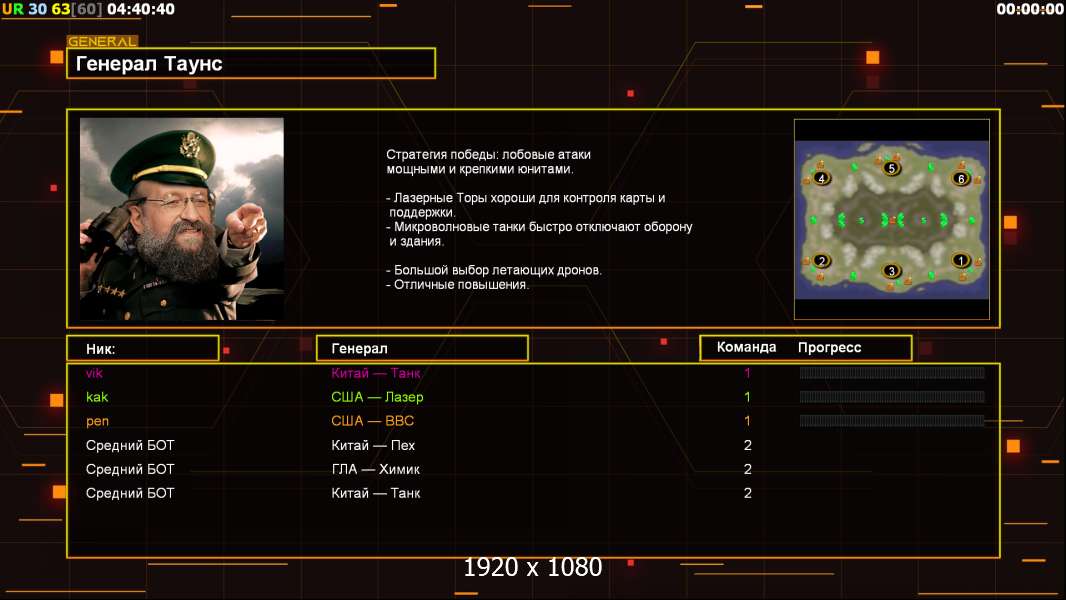Click the Лазерные Торы strategy line
The width and height of the screenshot is (1066, 600).
coord(526,205)
